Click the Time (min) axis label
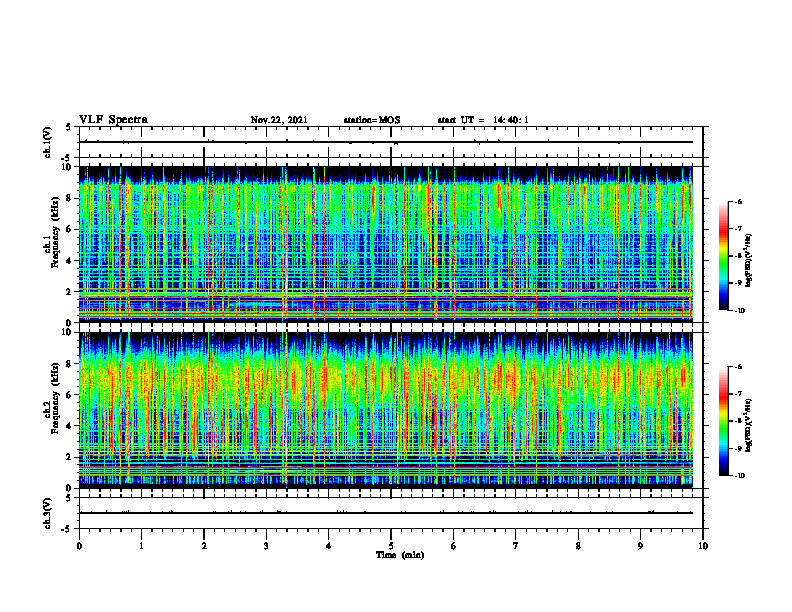The image size is (792, 612). pyautogui.click(x=400, y=555)
